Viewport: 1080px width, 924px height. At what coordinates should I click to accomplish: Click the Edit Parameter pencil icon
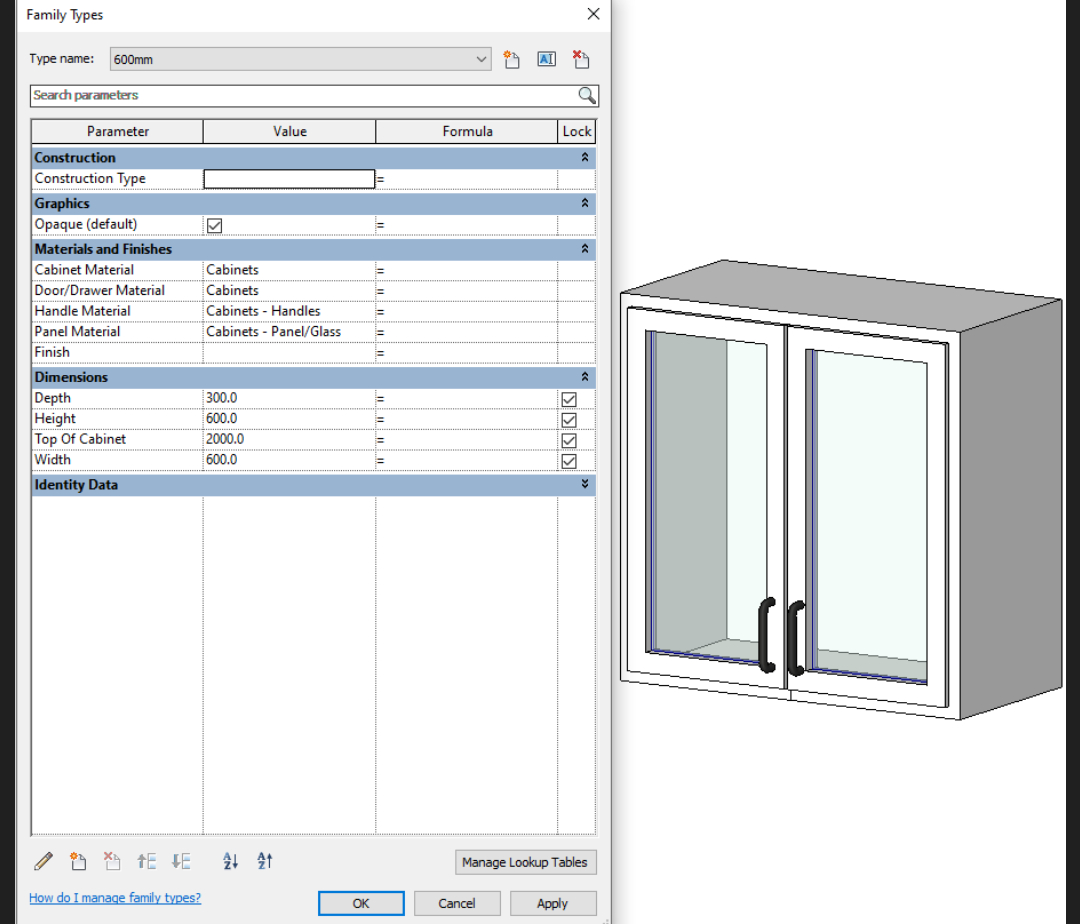pos(44,861)
